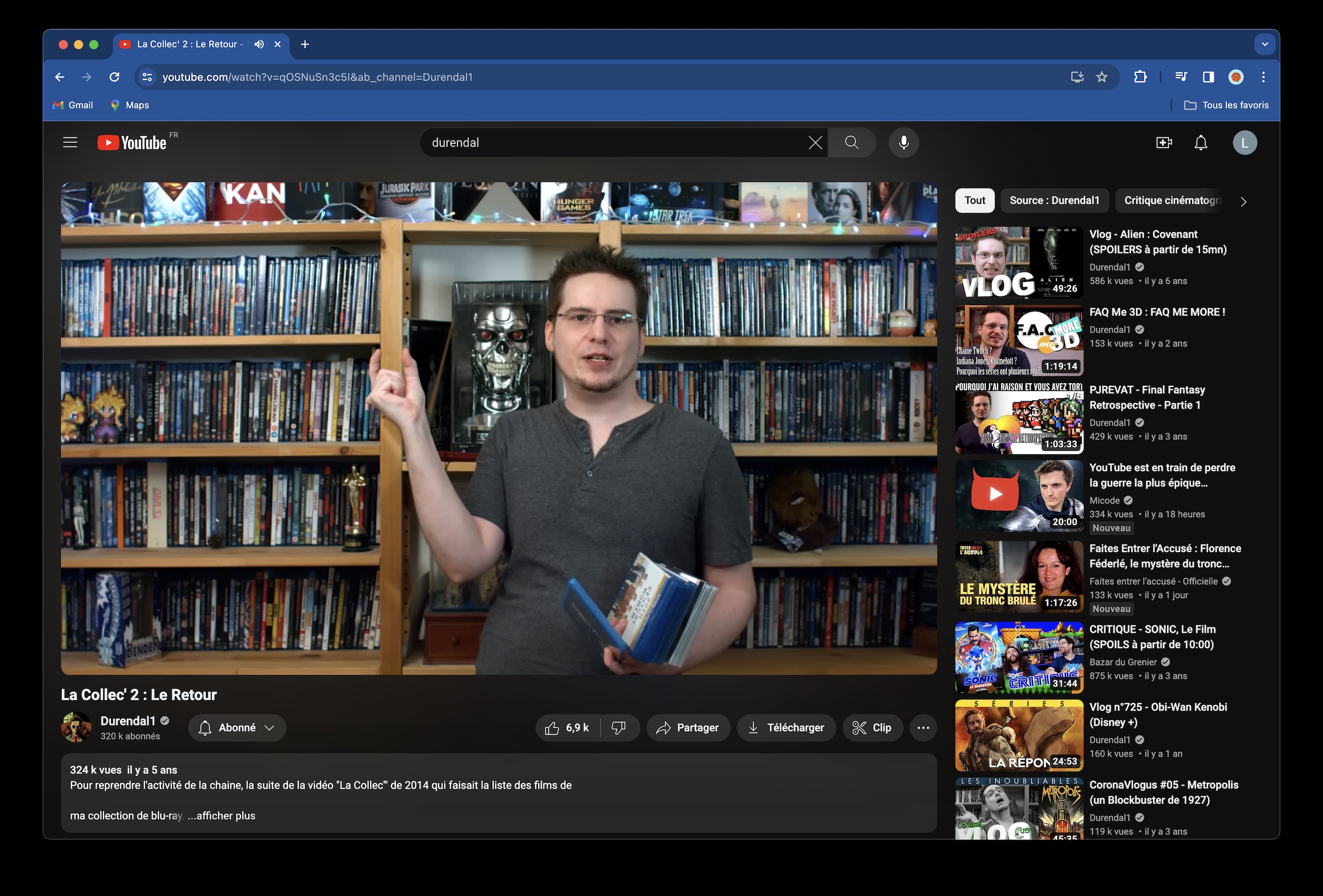Open the Alien Covenant VLOG thumbnail
The width and height of the screenshot is (1323, 896).
pyautogui.click(x=1019, y=263)
